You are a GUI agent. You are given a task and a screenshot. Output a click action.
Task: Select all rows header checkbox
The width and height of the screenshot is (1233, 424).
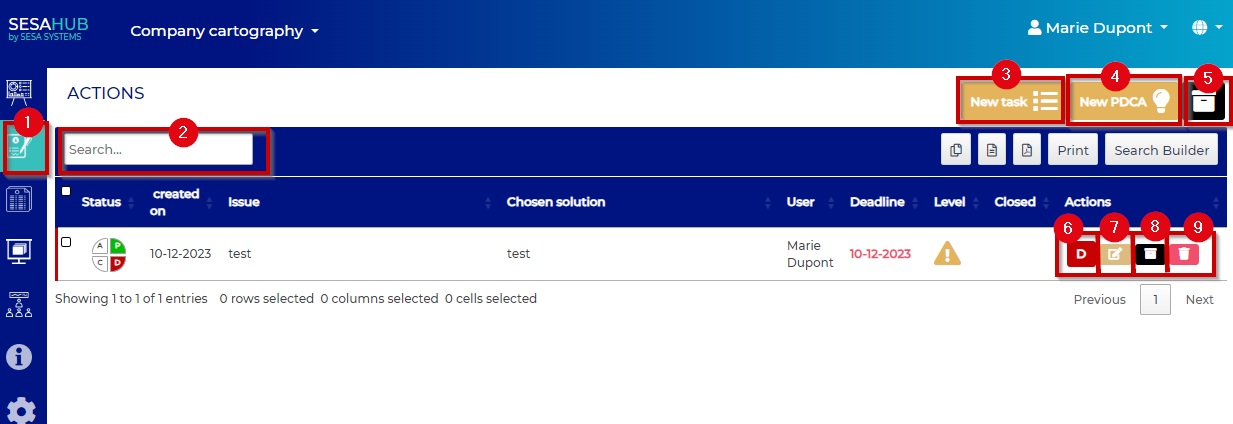tap(66, 191)
